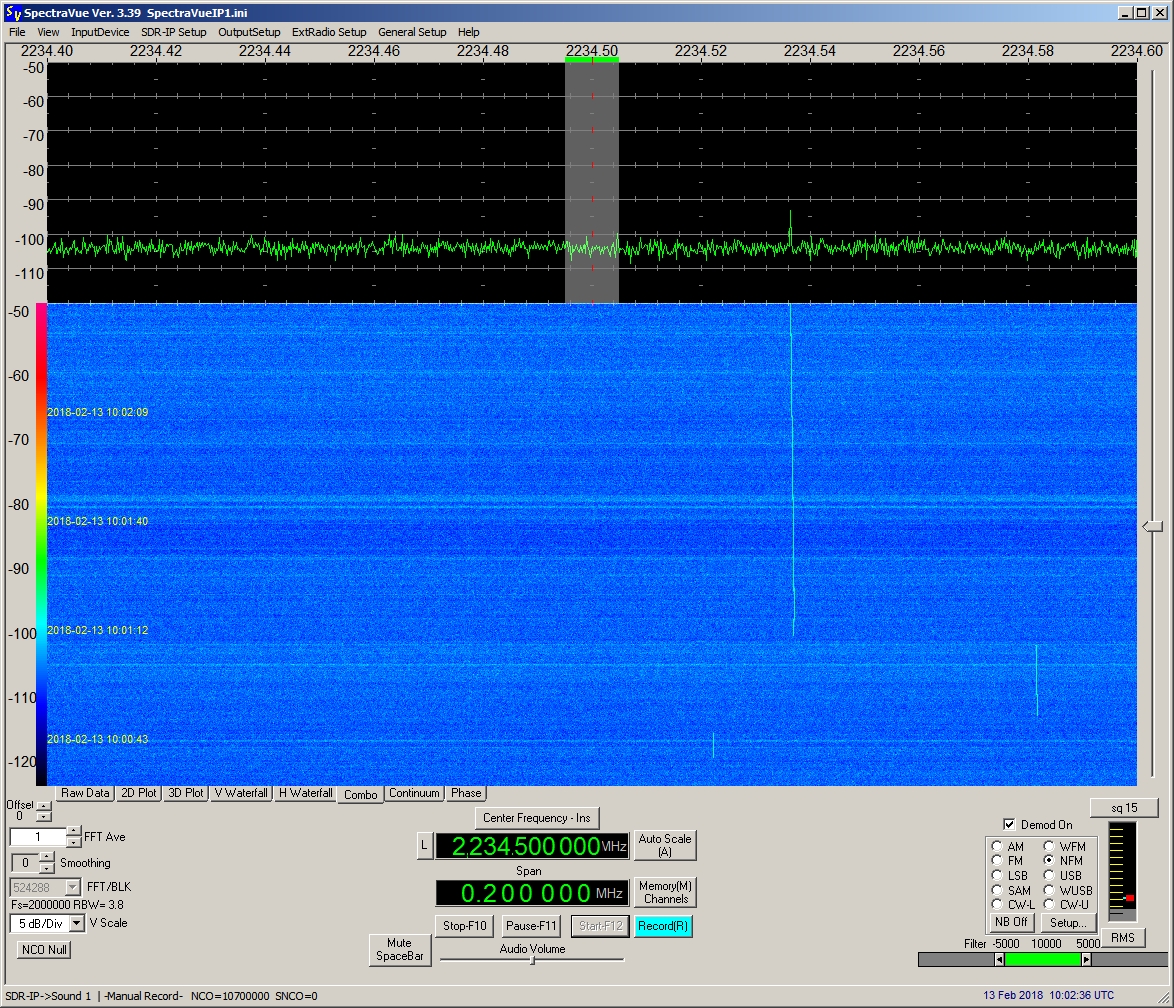Increase FFT Ave with the up arrow
The width and height of the screenshot is (1174, 1008).
pyautogui.click(x=74, y=832)
